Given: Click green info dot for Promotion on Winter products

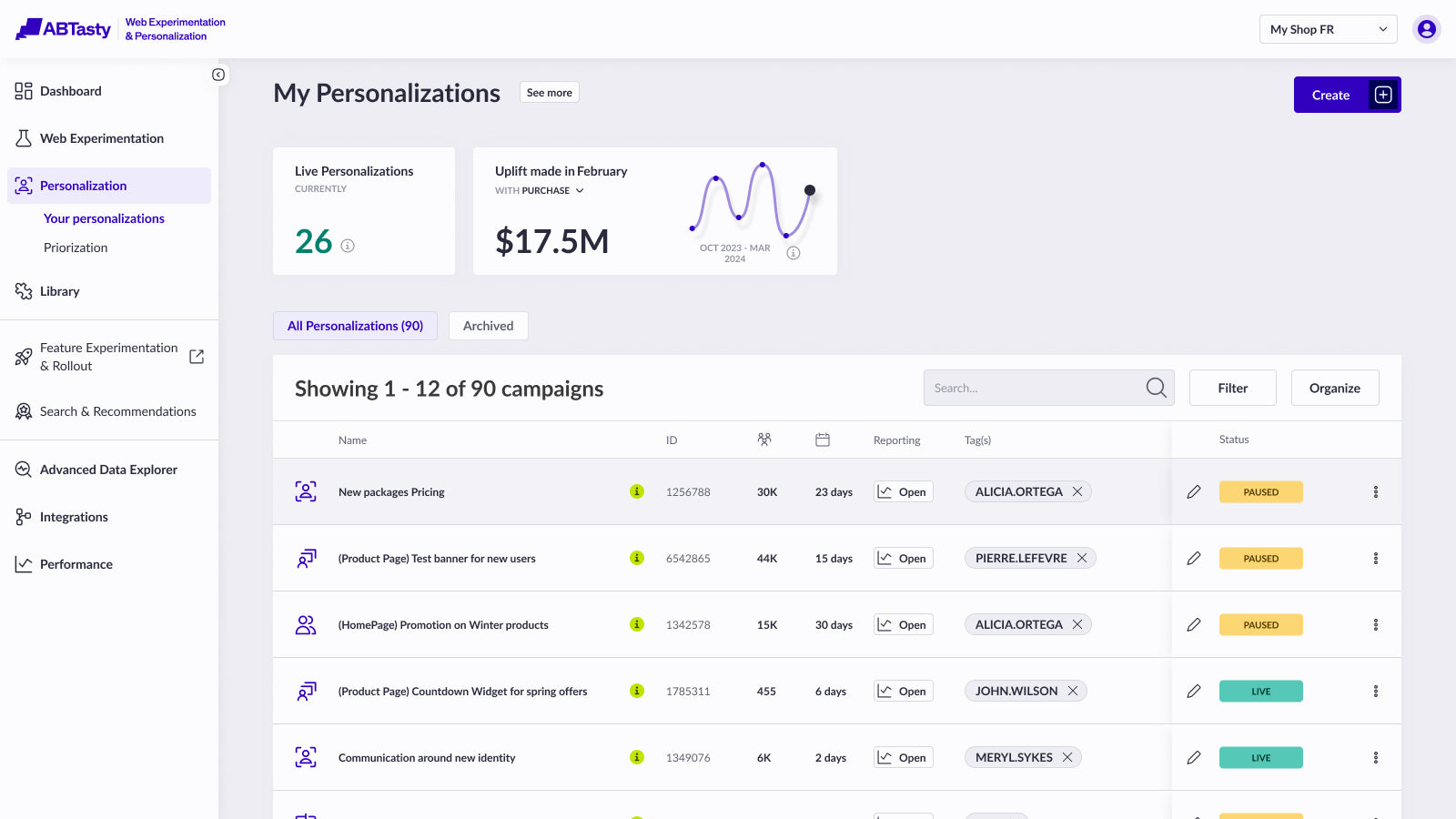Looking at the screenshot, I should [637, 624].
